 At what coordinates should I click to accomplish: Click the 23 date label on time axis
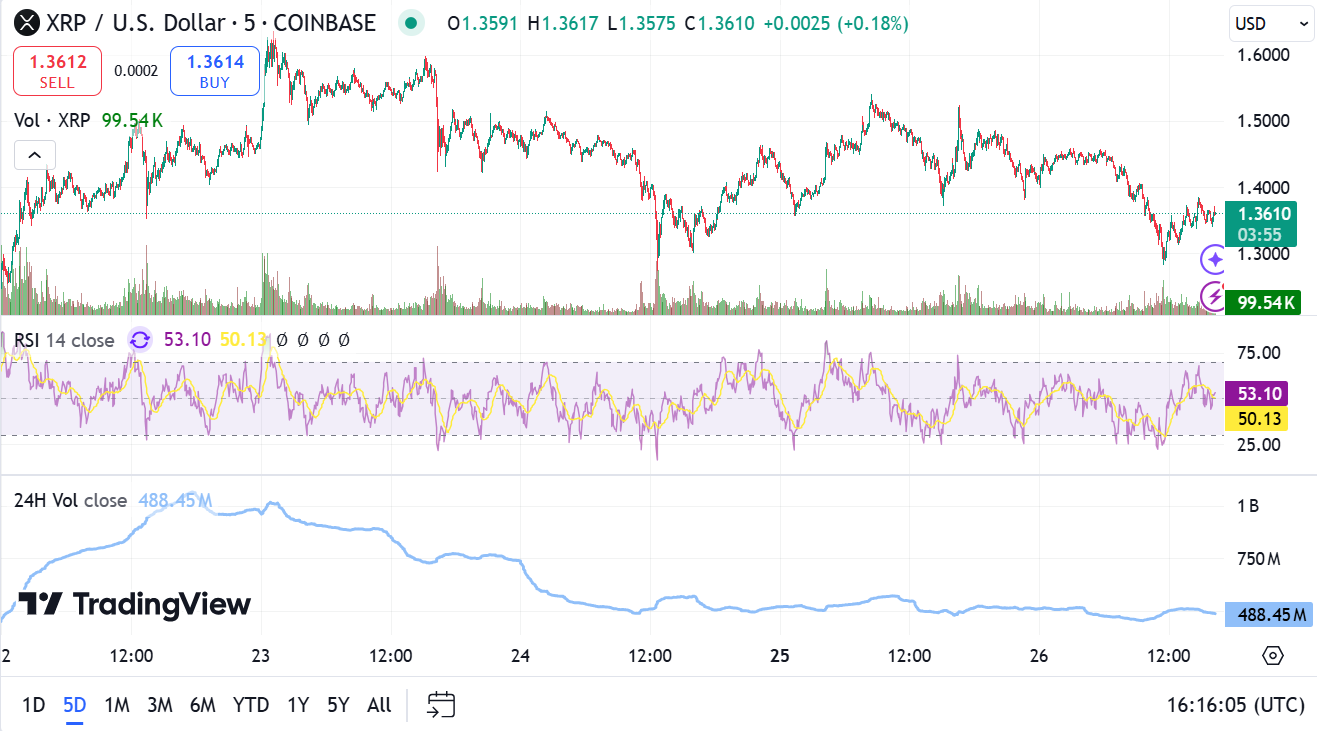[261, 656]
